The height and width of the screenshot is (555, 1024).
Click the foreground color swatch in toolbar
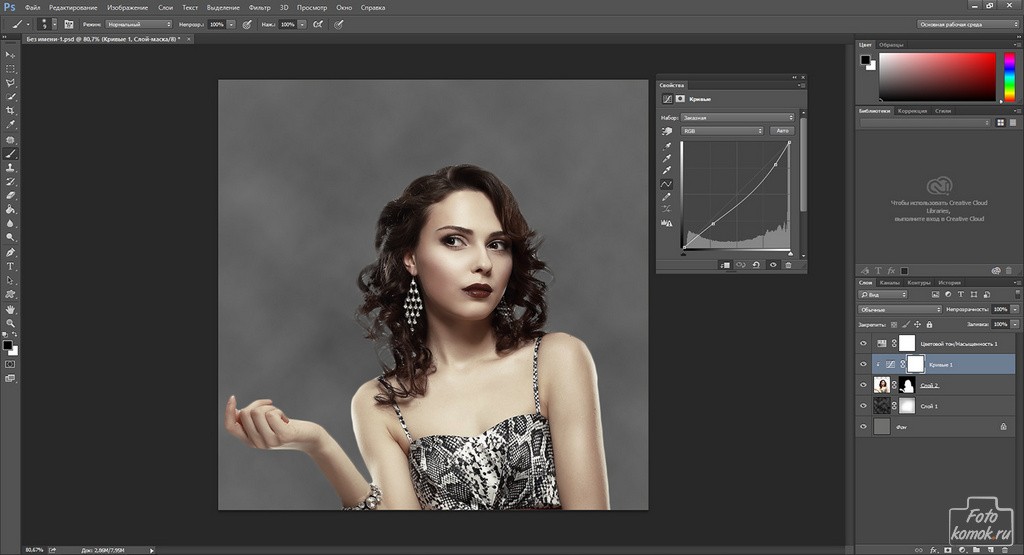(x=7, y=345)
